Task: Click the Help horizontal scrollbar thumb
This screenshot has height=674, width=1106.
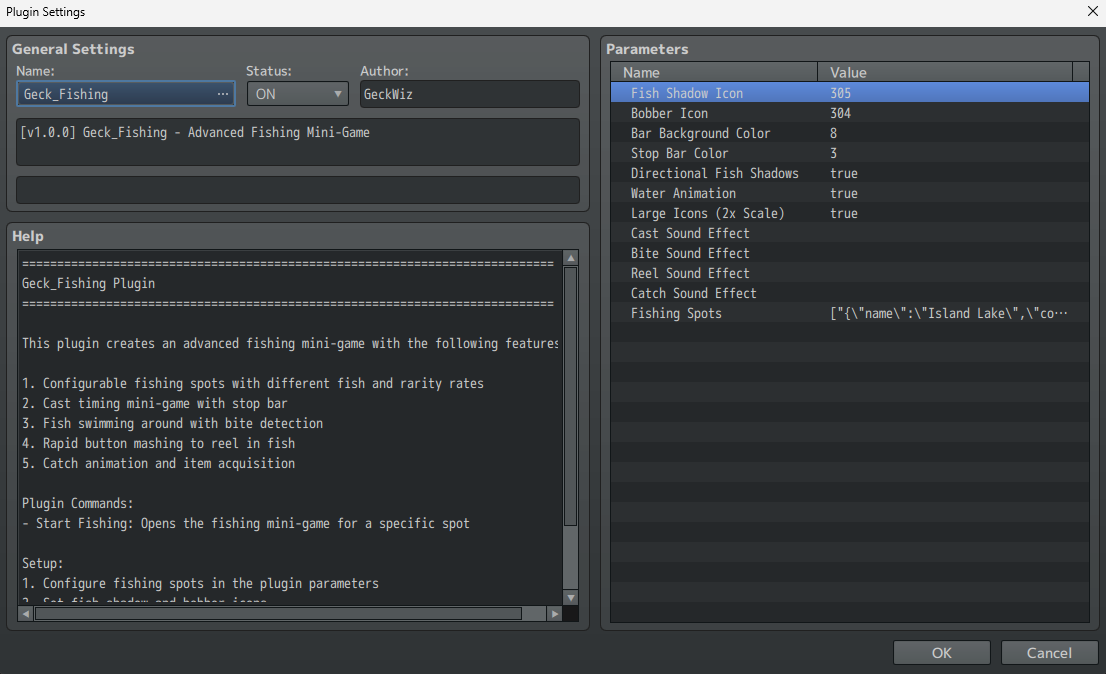Action: coord(278,614)
